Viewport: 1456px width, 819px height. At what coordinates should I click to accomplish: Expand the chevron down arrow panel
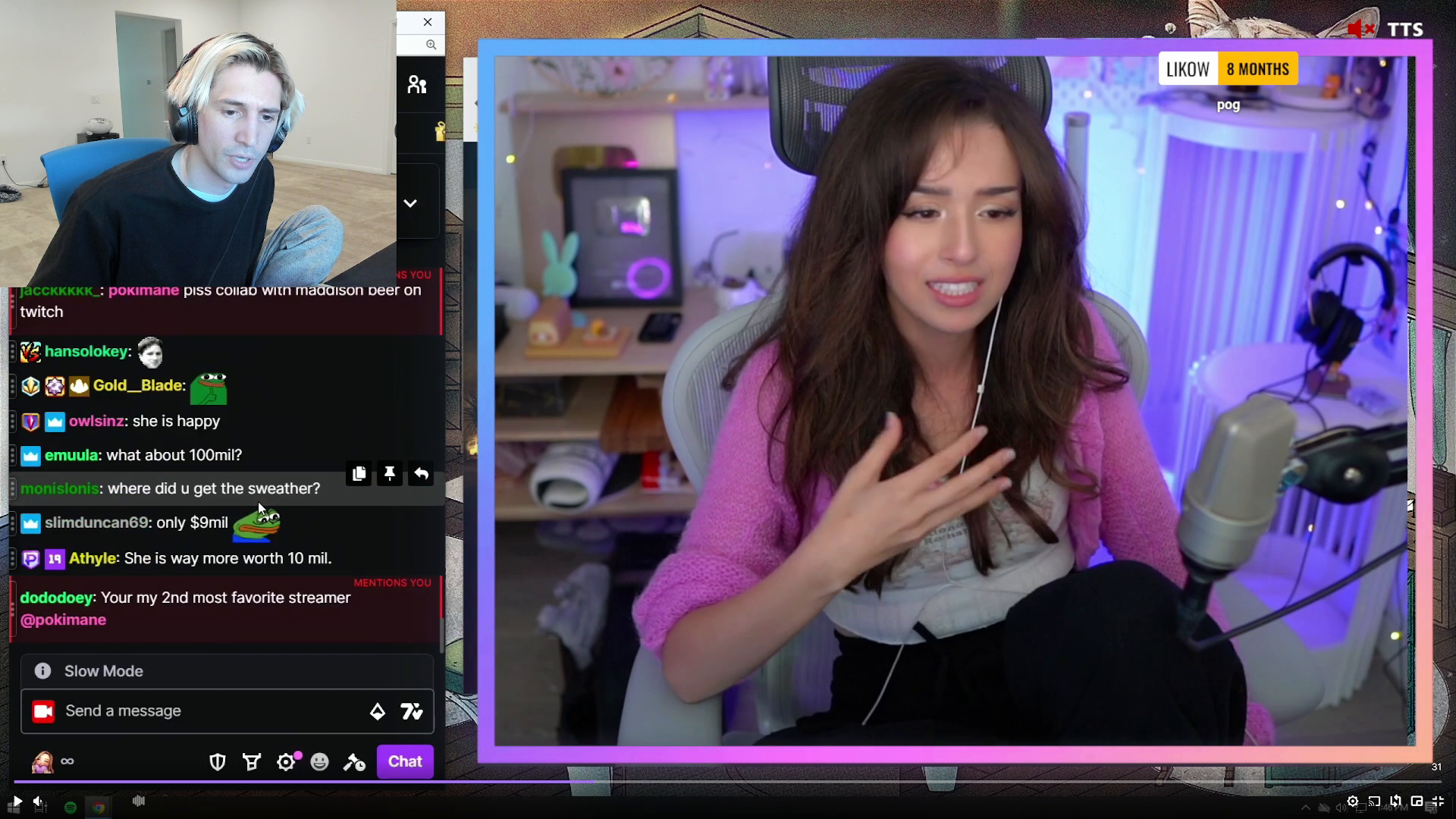click(410, 203)
